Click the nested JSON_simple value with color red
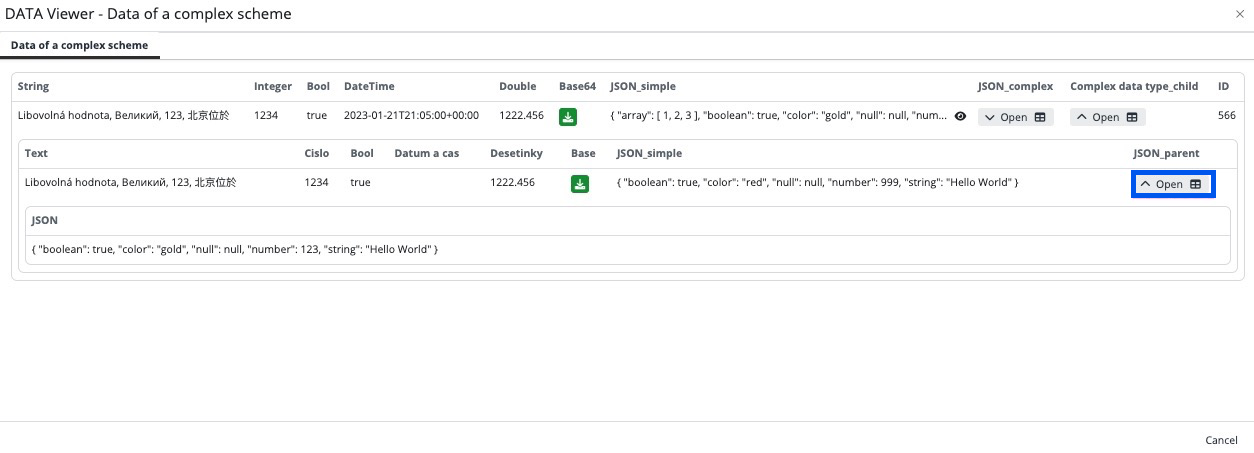 pos(817,183)
